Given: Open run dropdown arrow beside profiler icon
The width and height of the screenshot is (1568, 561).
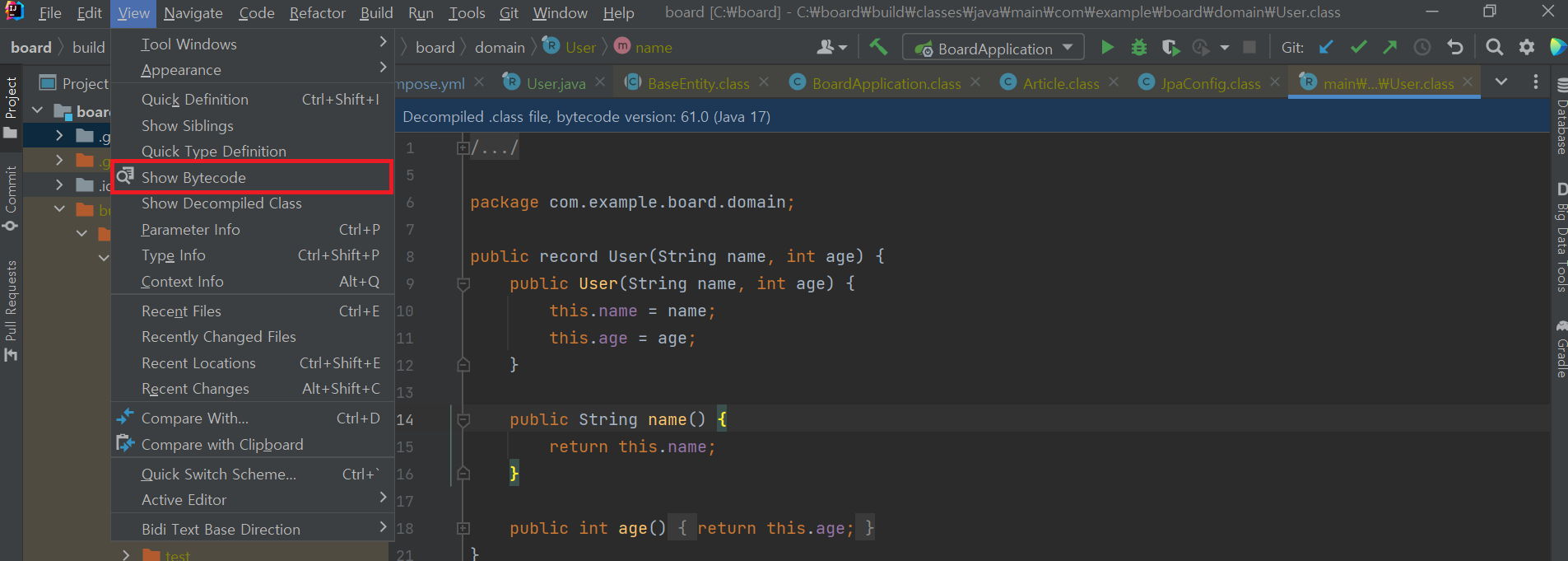Looking at the screenshot, I should (x=1225, y=48).
